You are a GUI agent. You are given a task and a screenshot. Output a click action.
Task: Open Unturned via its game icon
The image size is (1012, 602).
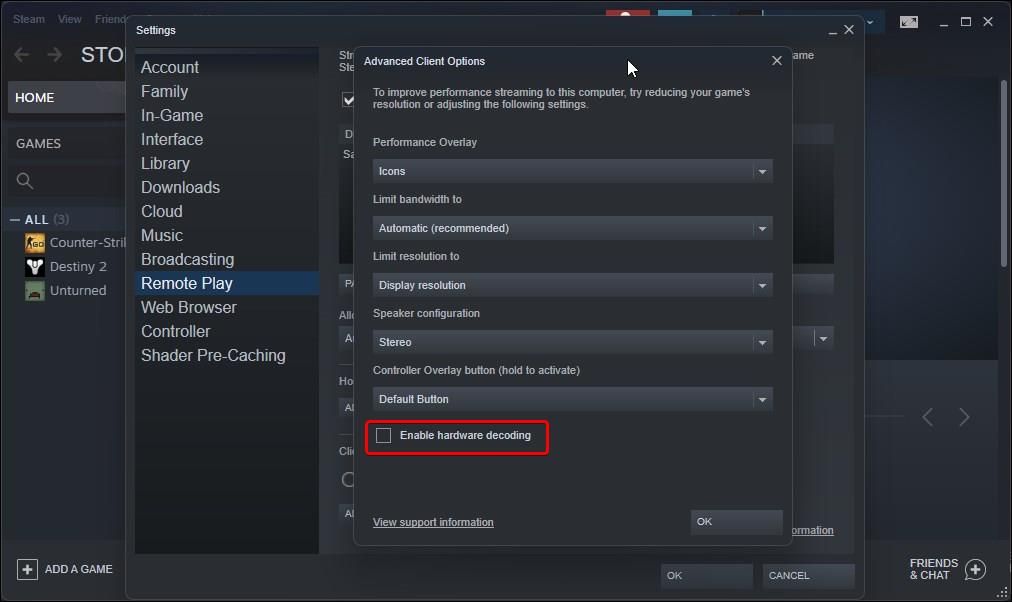click(33, 290)
